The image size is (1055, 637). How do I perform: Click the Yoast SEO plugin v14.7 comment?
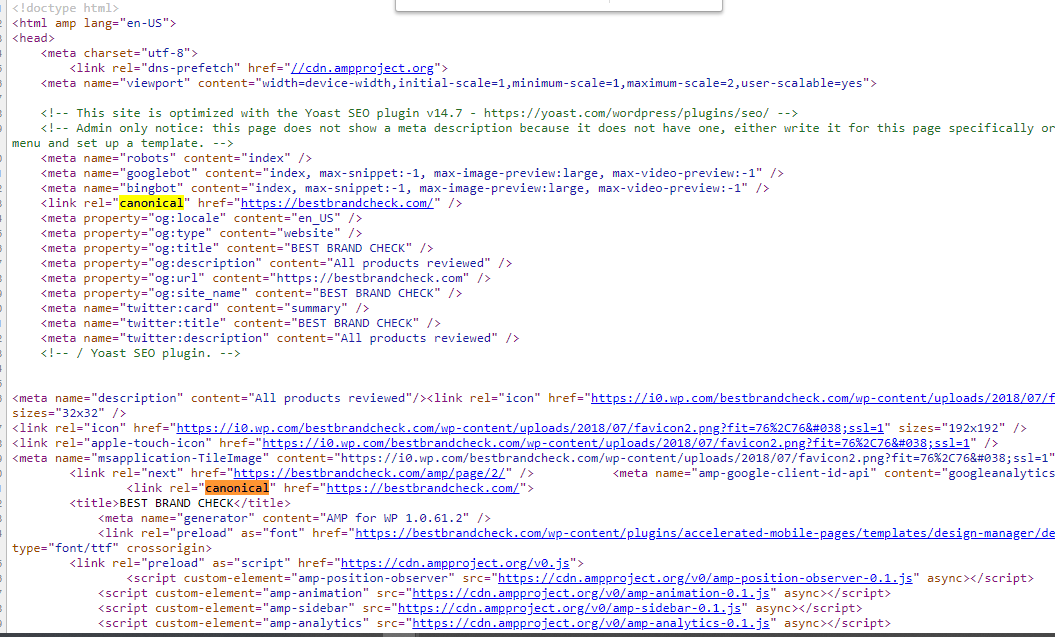[x=419, y=113]
